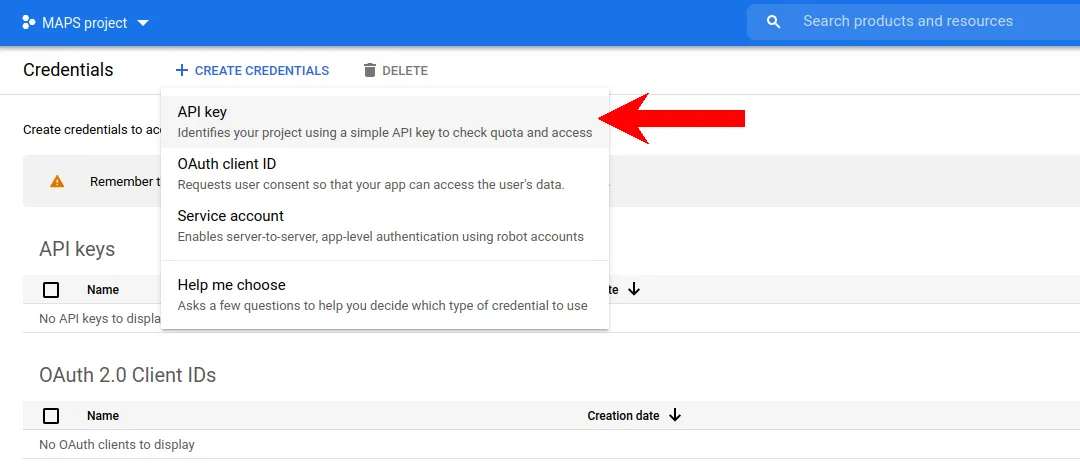1080x474 pixels.
Task: Click the Credentials page title
Action: coord(68,70)
